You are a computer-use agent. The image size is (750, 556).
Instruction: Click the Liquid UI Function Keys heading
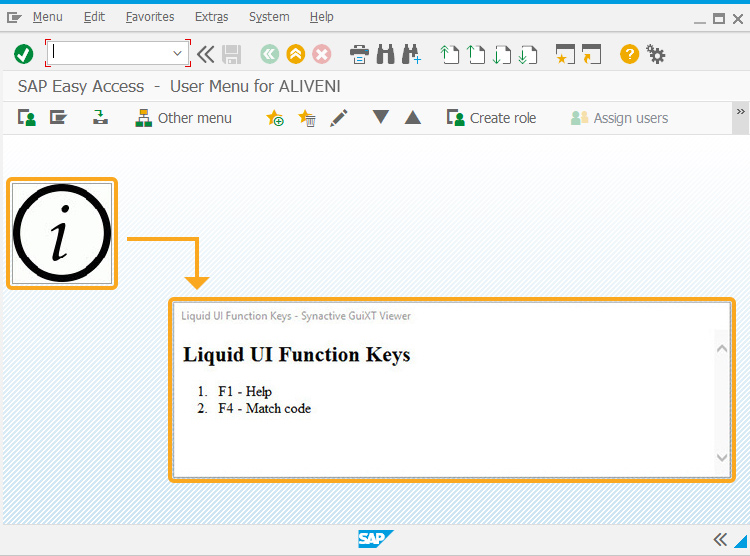click(297, 355)
